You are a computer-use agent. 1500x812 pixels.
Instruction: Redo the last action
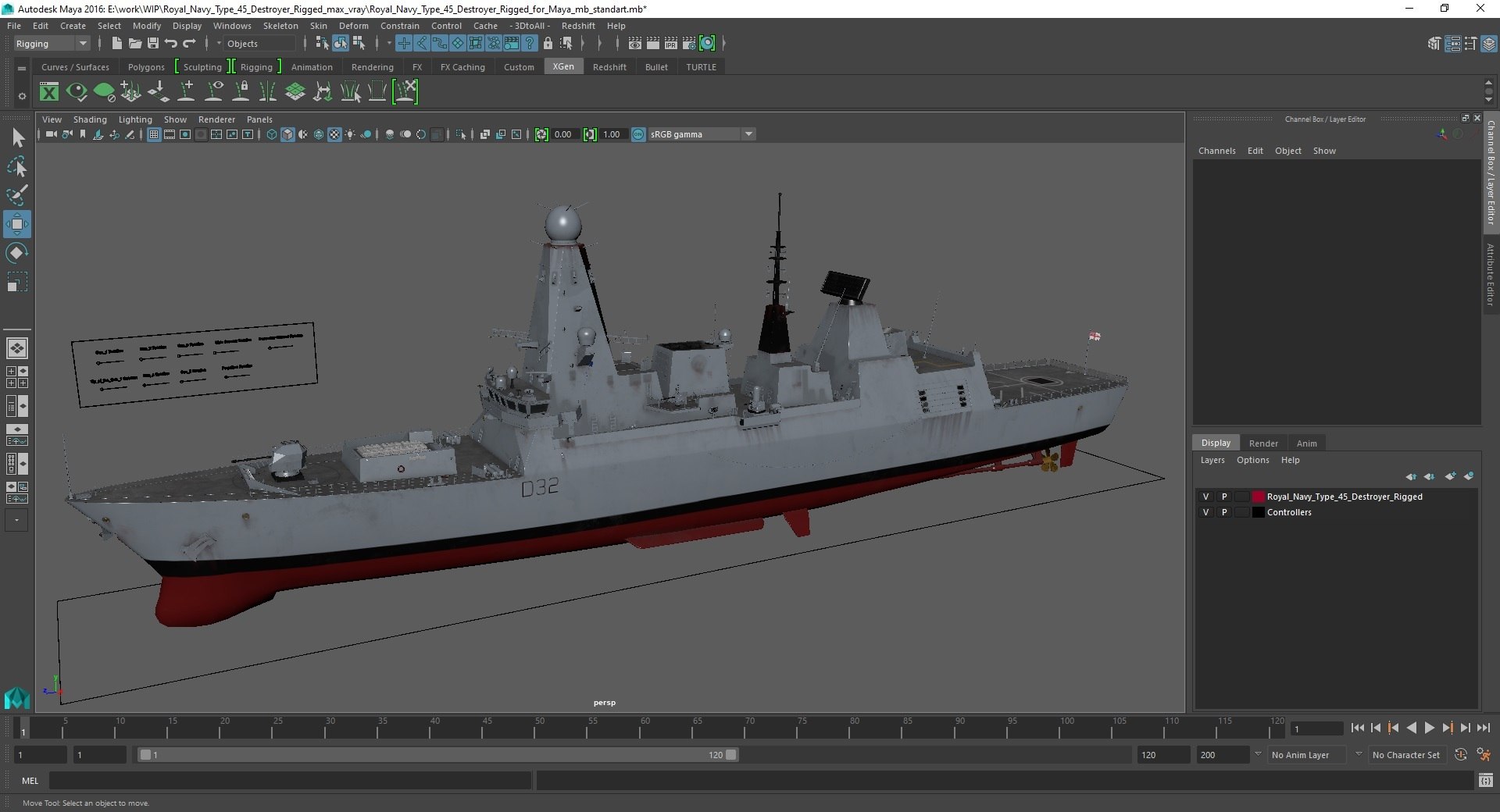[x=189, y=44]
